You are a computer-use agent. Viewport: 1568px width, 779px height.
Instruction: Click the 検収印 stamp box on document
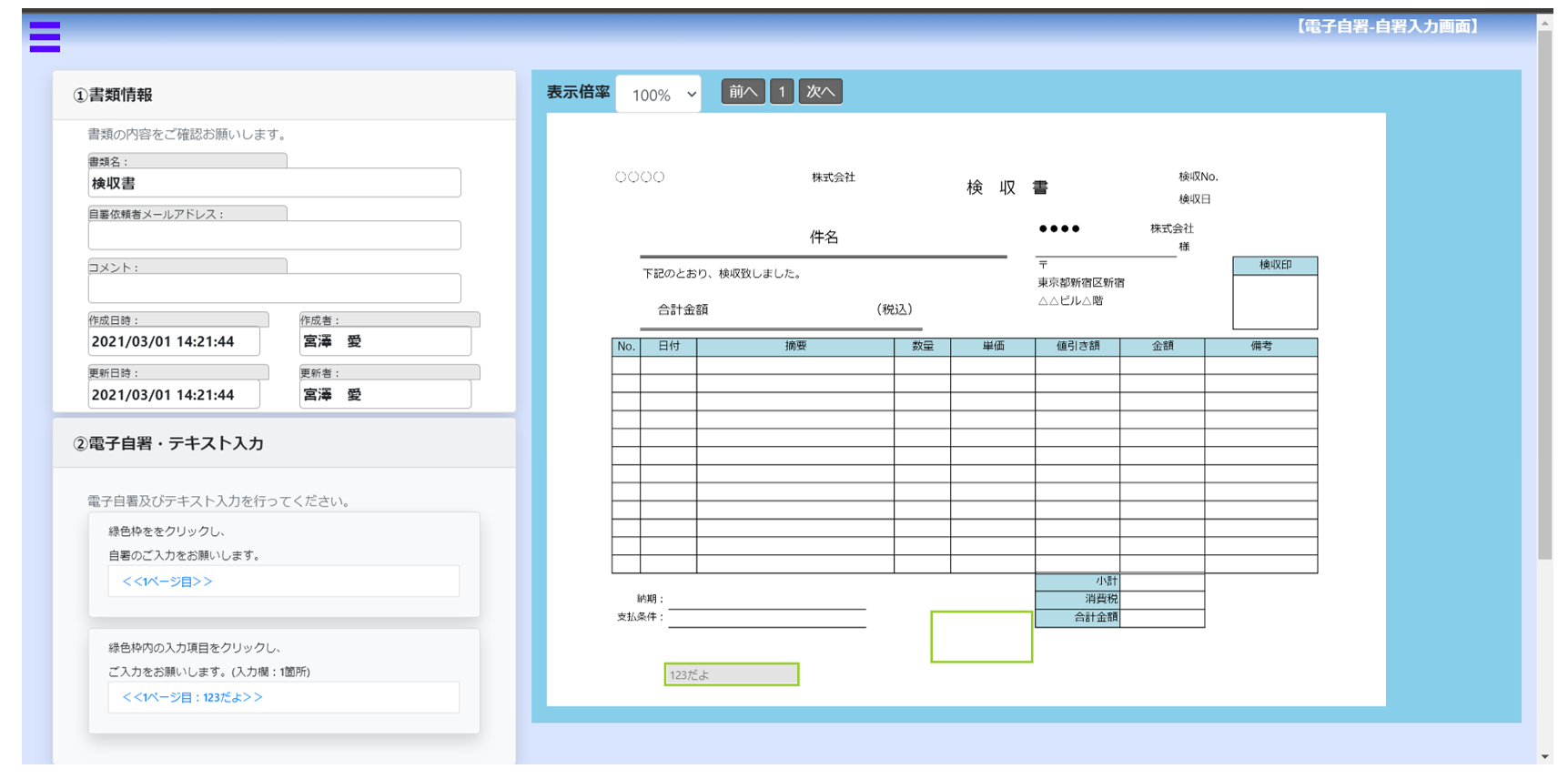pos(1275,292)
